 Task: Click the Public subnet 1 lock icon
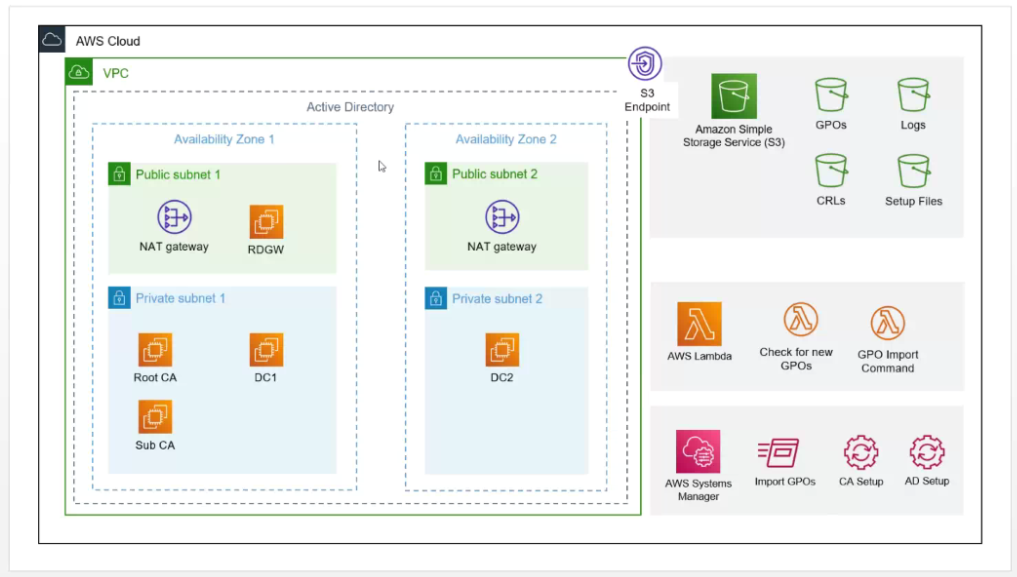coord(119,174)
